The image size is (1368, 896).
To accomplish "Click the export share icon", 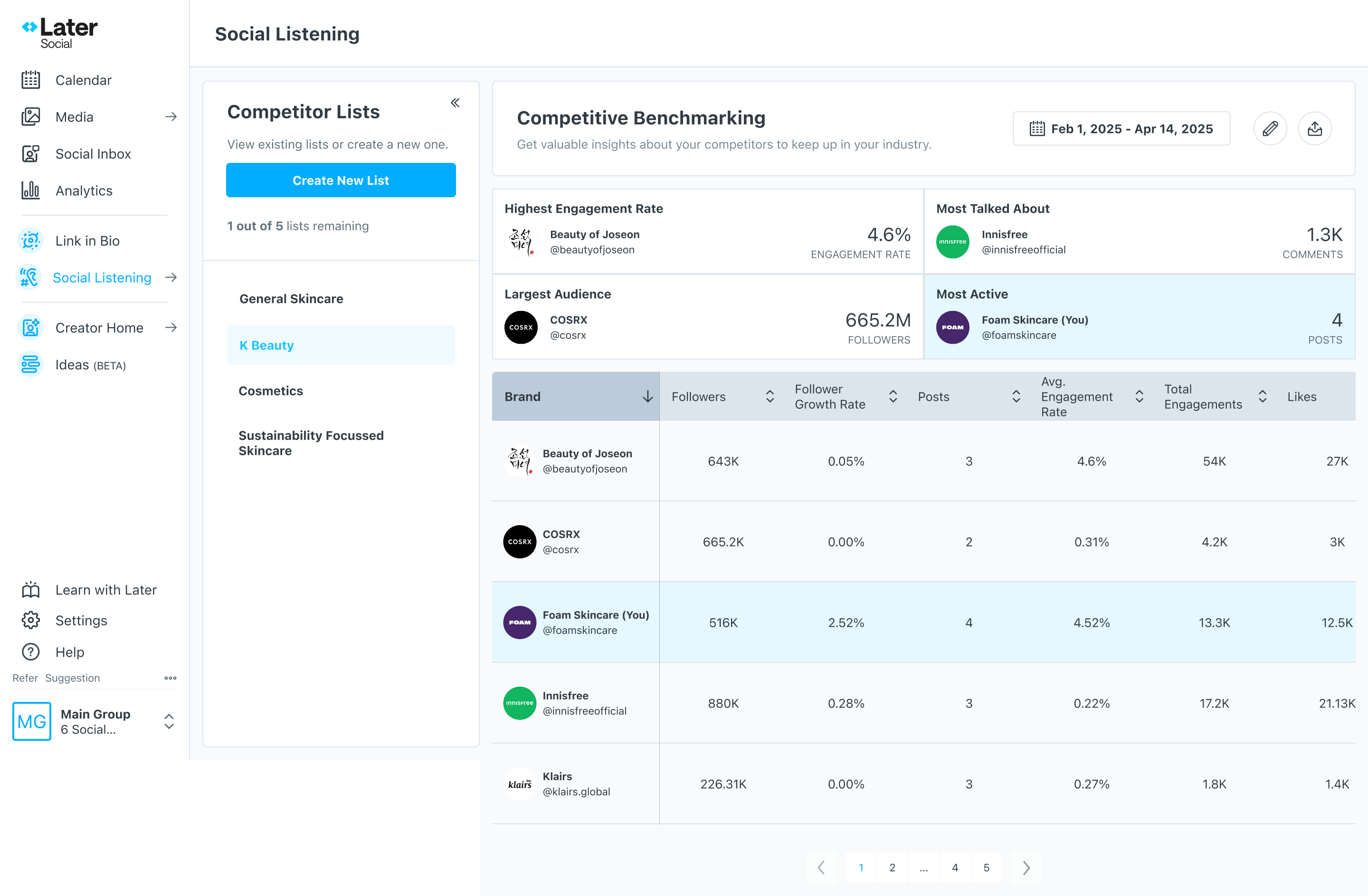I will (x=1314, y=129).
